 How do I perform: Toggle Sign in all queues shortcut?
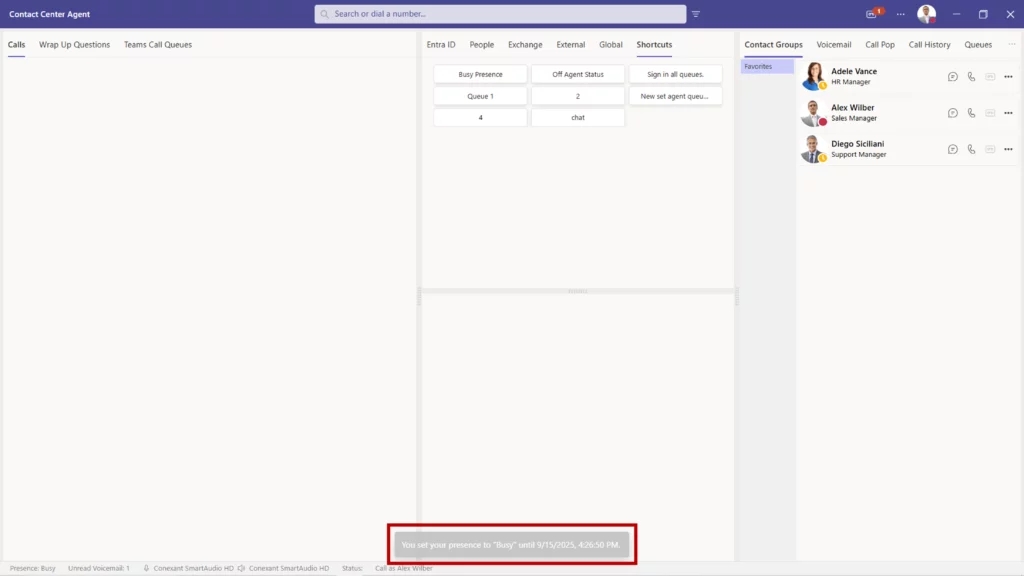(x=675, y=74)
